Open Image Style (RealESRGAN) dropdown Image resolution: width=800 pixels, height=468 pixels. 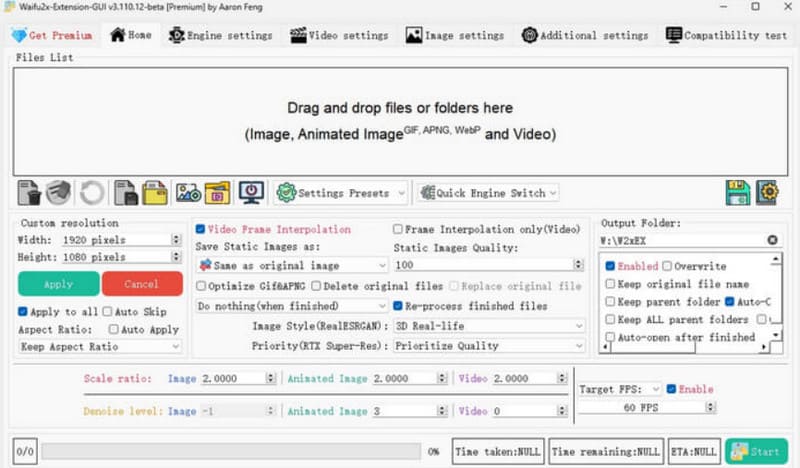[x=488, y=326]
